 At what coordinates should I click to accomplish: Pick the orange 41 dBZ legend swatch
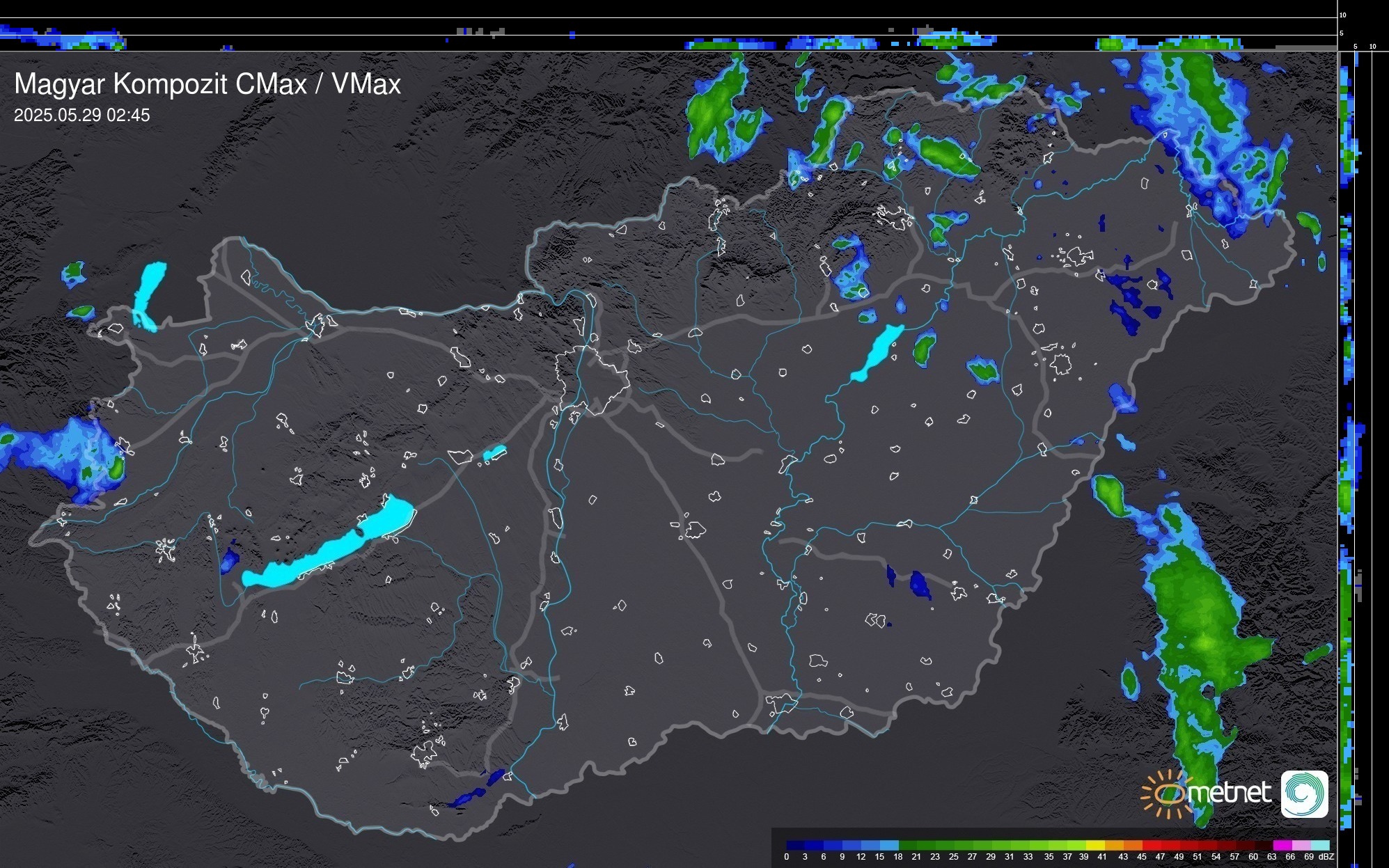coord(1113,845)
